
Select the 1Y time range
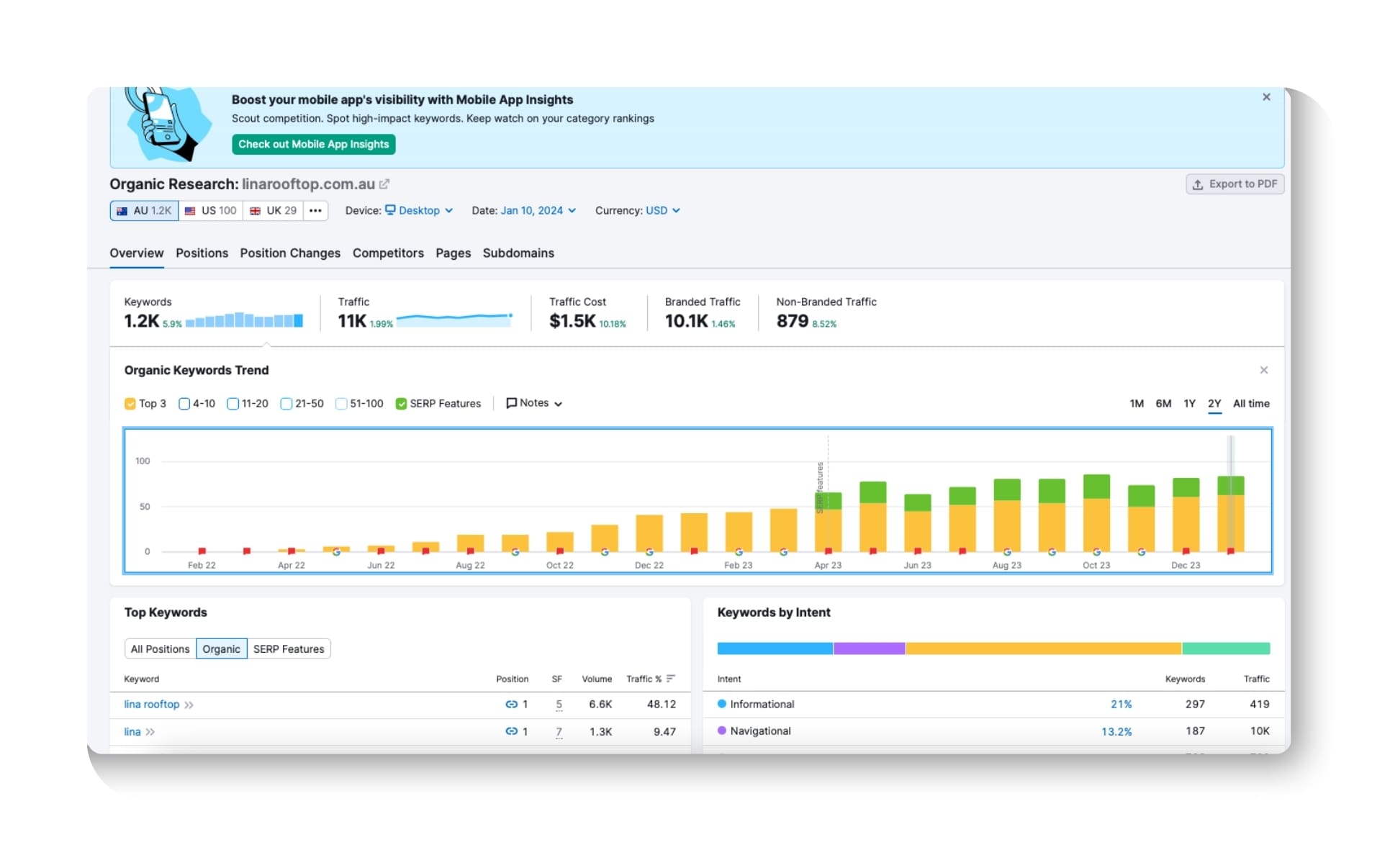(x=1189, y=404)
